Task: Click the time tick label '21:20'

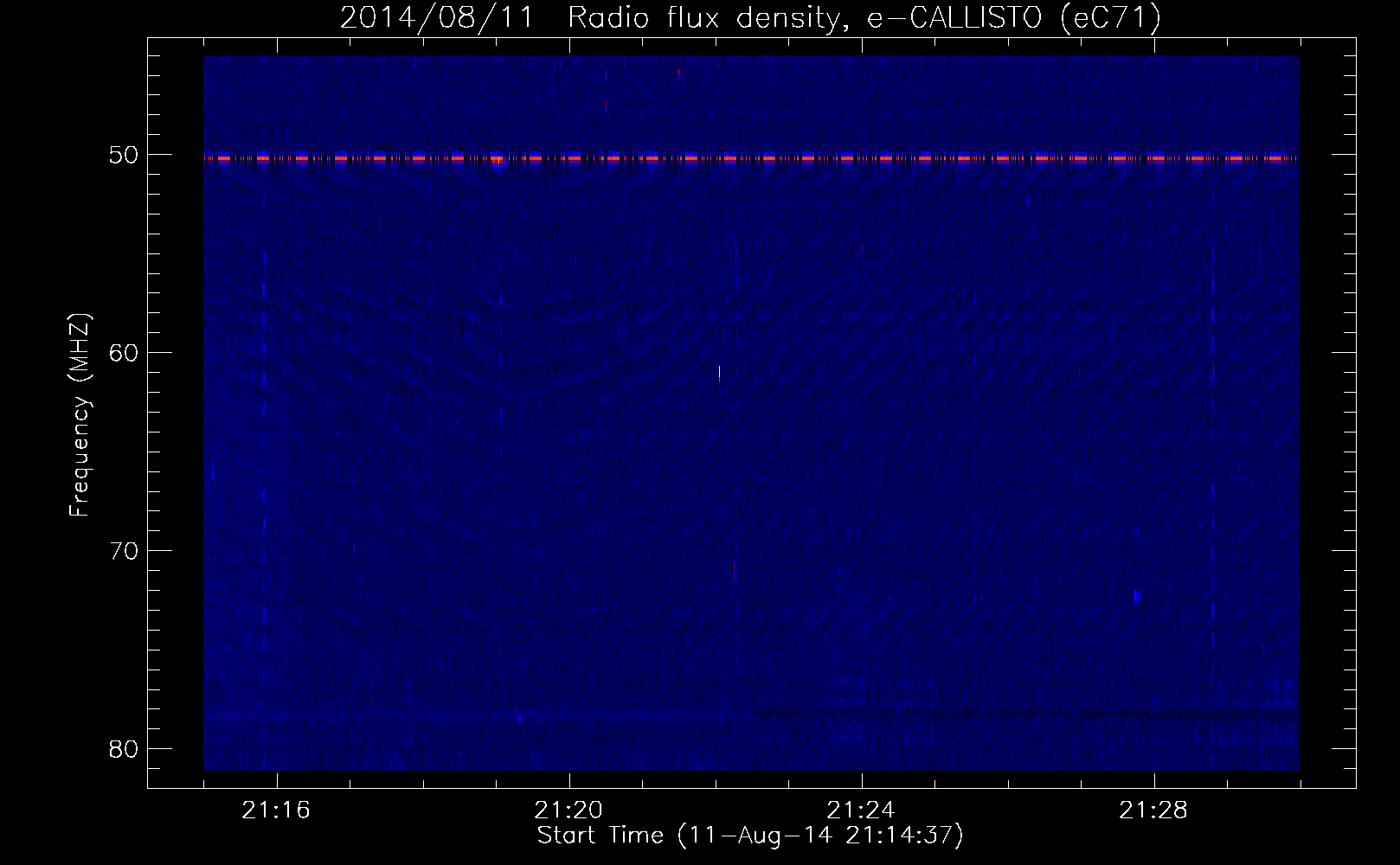Action: (568, 810)
